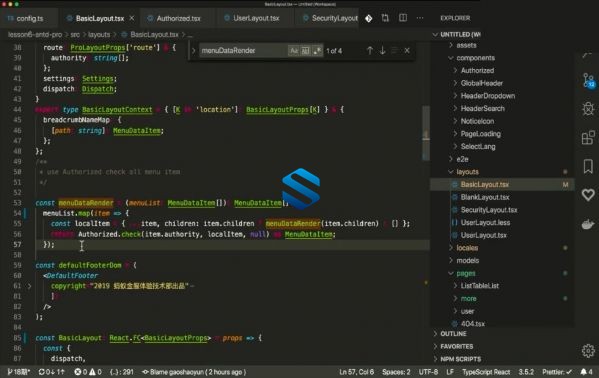Change the UTF-8 file encoding
The width and height of the screenshot is (599, 378).
(x=428, y=372)
